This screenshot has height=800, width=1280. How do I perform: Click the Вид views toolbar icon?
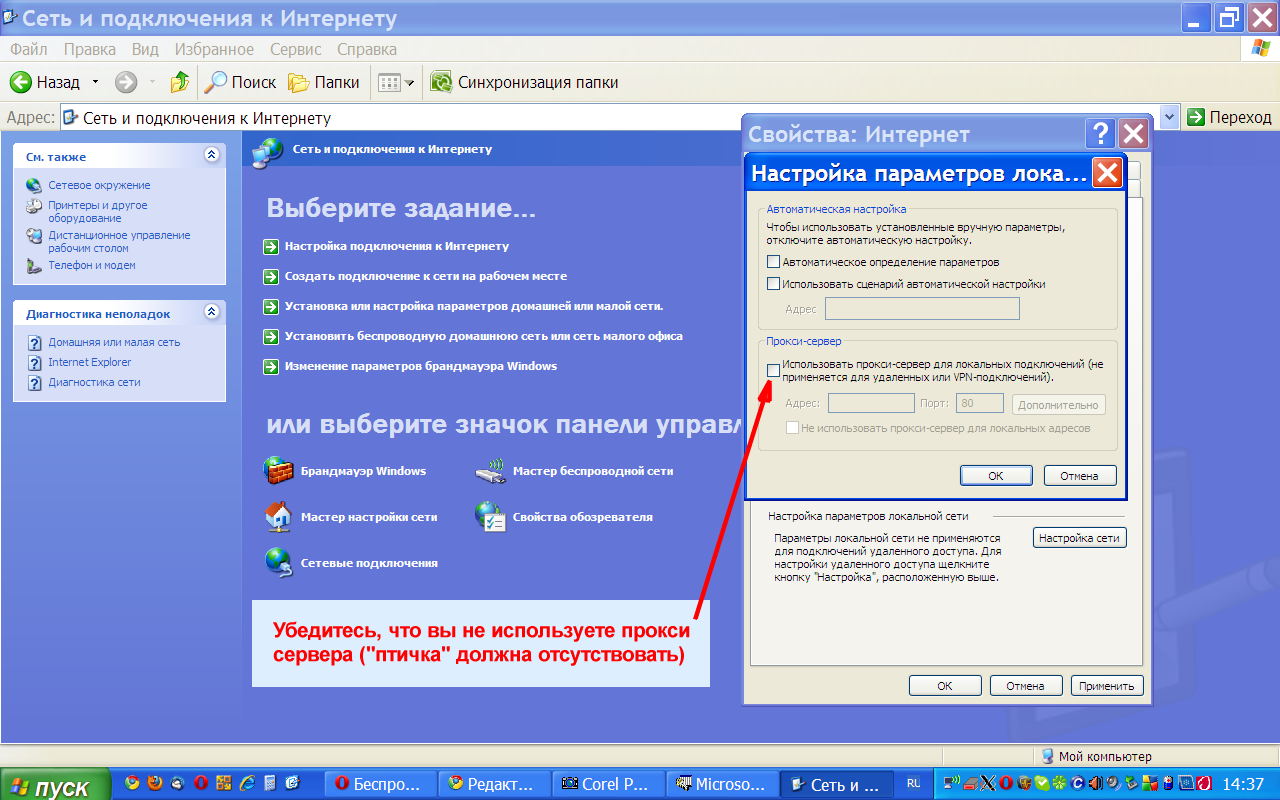(390, 82)
